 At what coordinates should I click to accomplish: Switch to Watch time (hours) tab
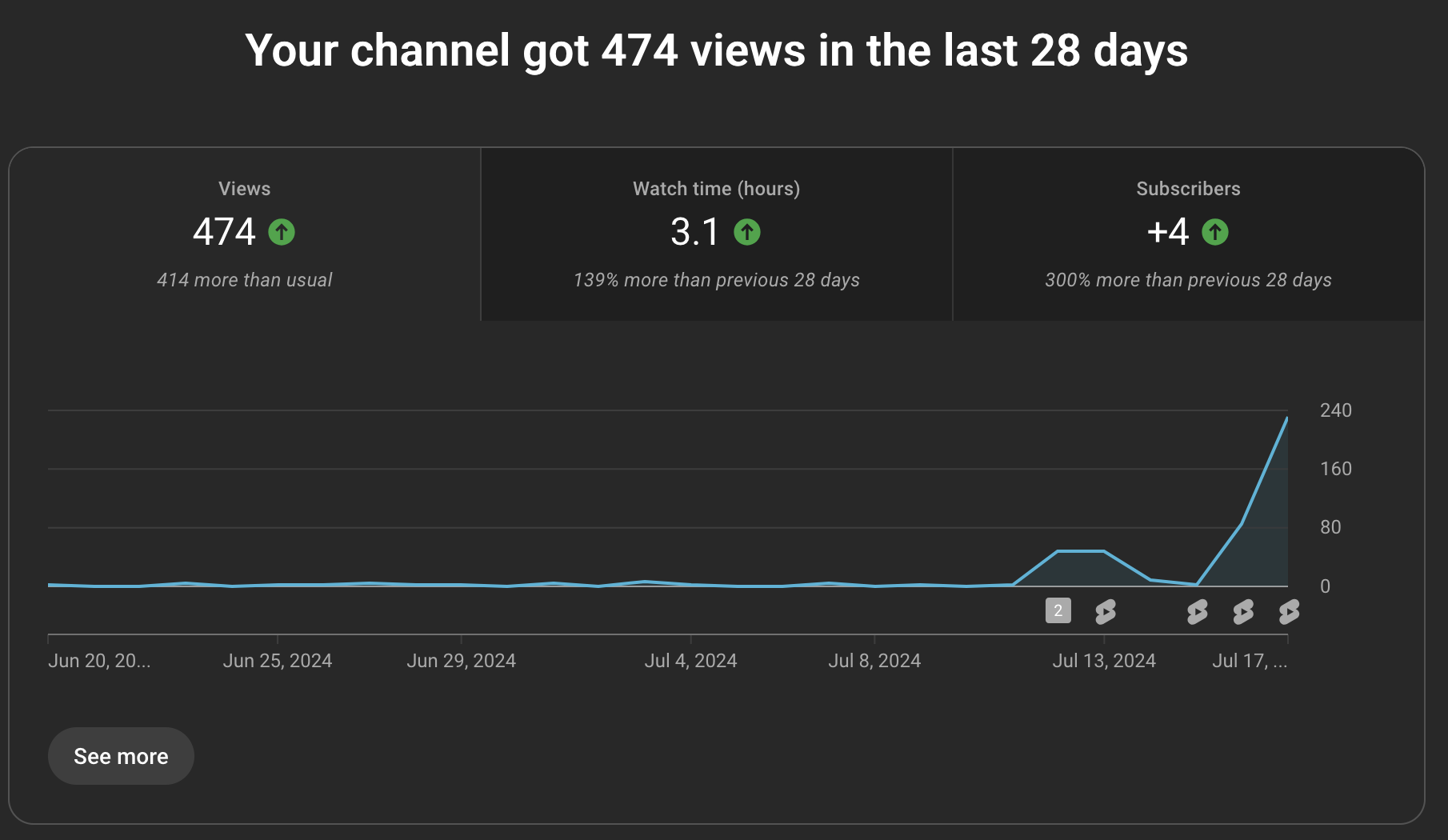[717, 234]
